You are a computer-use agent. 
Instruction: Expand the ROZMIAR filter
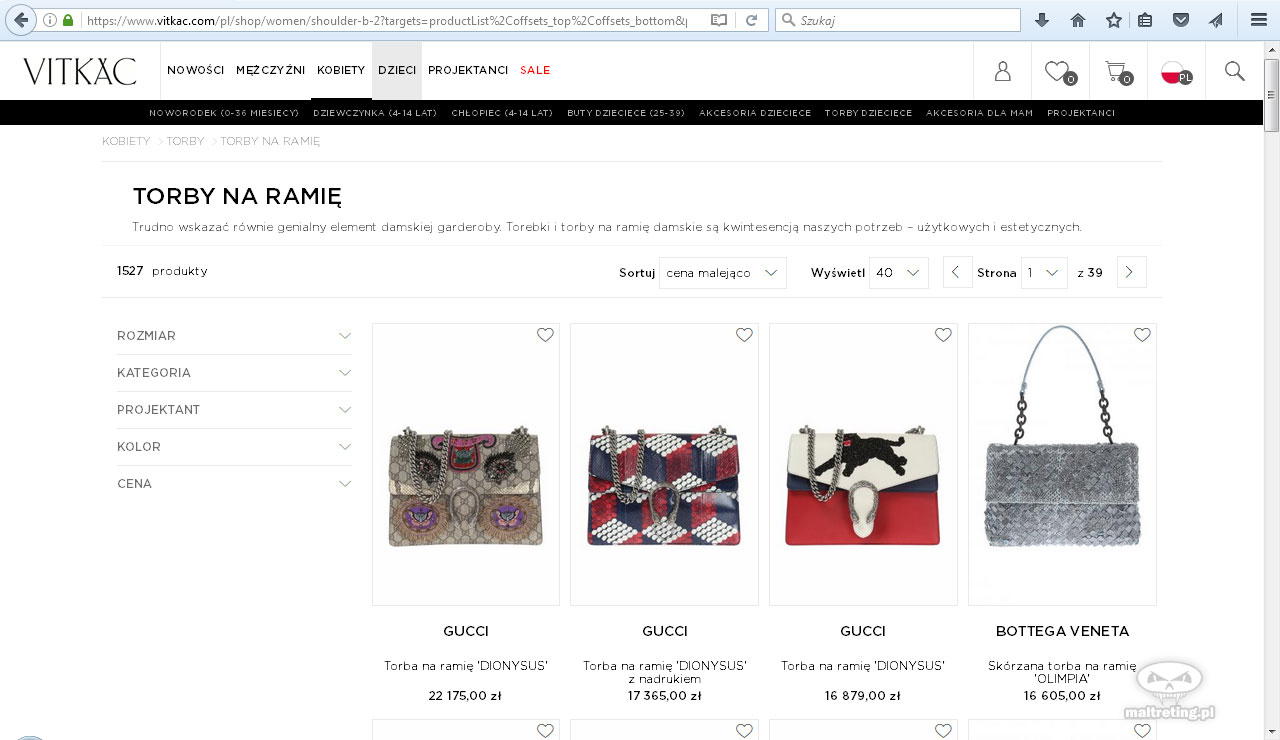(234, 336)
